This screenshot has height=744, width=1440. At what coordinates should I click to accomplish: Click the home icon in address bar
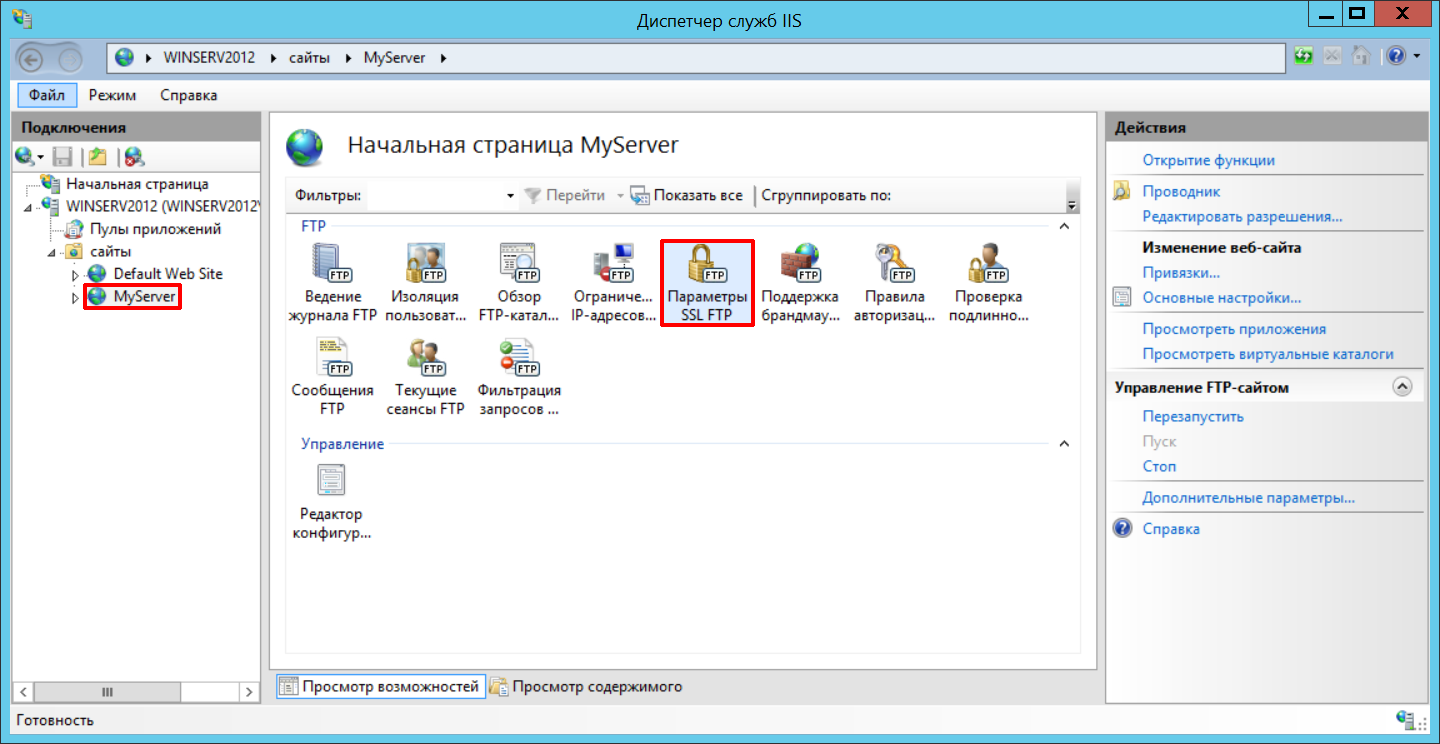[1360, 56]
